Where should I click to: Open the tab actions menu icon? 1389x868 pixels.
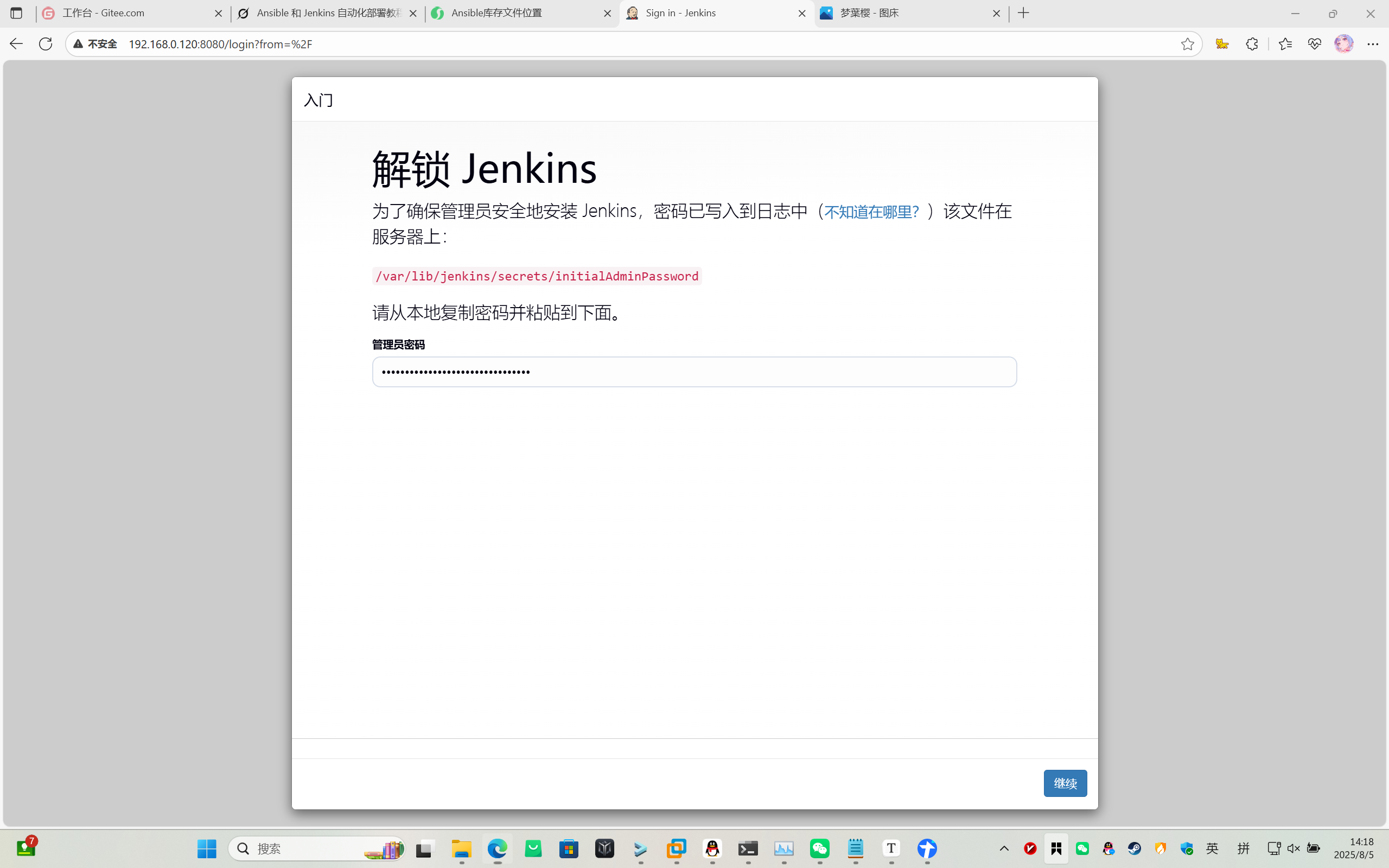[x=16, y=13]
